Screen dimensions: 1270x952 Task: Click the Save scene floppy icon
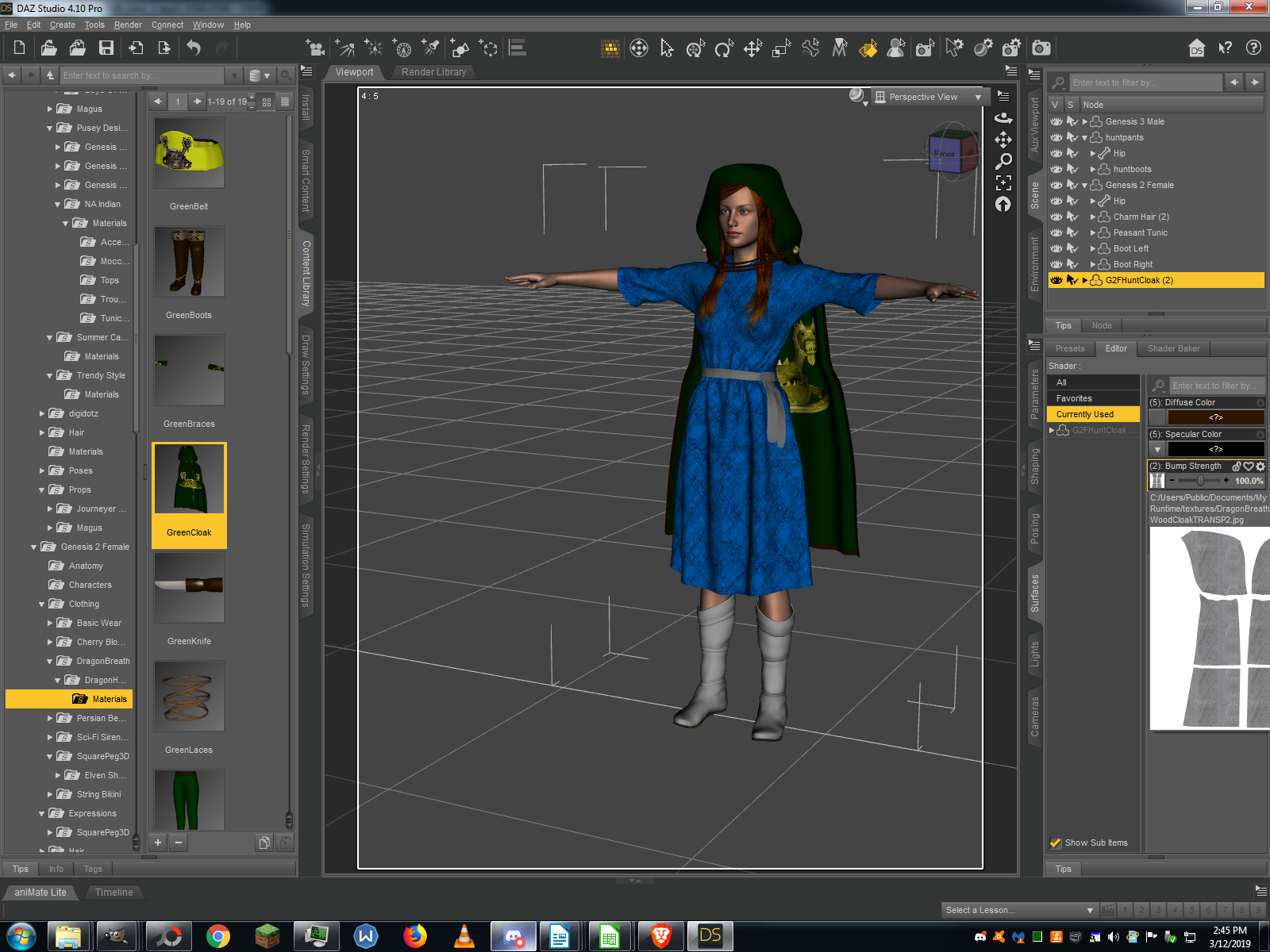coord(106,48)
